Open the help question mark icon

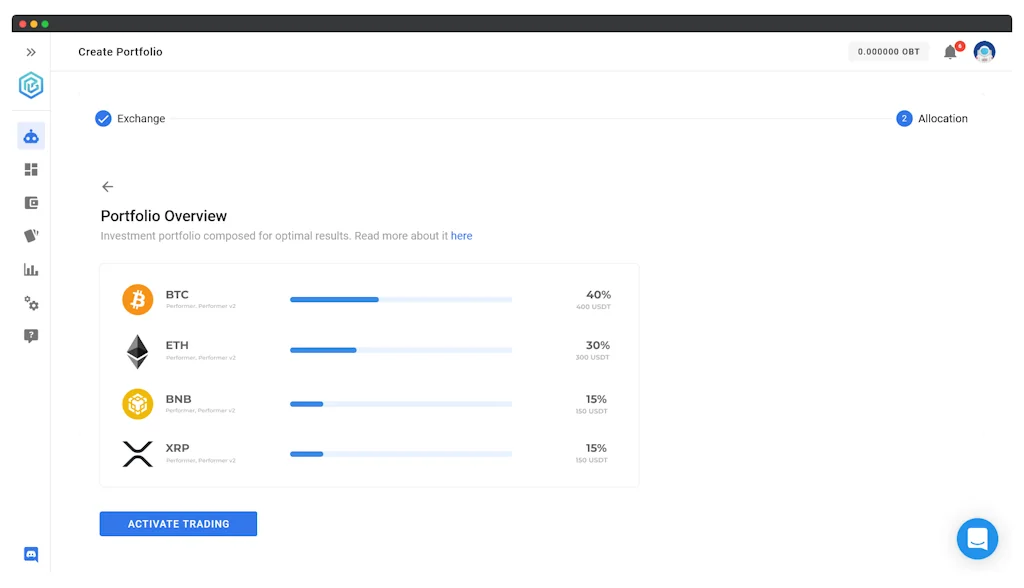pyautogui.click(x=31, y=336)
